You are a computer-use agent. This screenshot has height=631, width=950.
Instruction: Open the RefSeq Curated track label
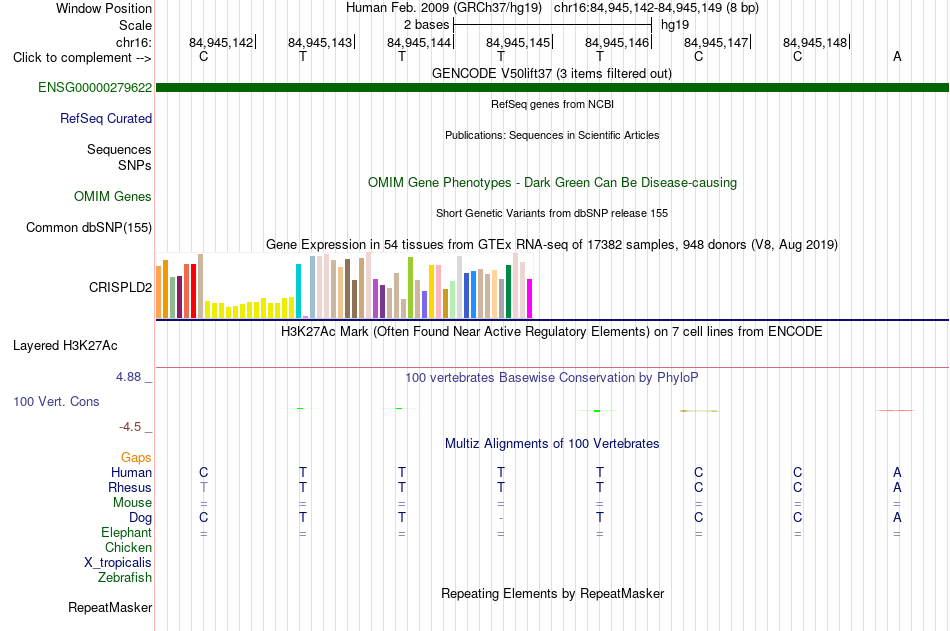tap(105, 118)
